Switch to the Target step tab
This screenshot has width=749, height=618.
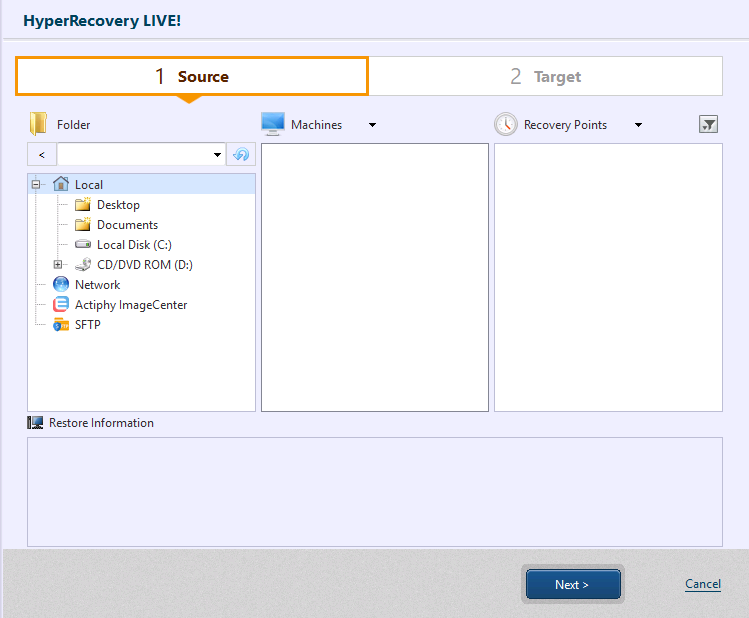tap(545, 76)
